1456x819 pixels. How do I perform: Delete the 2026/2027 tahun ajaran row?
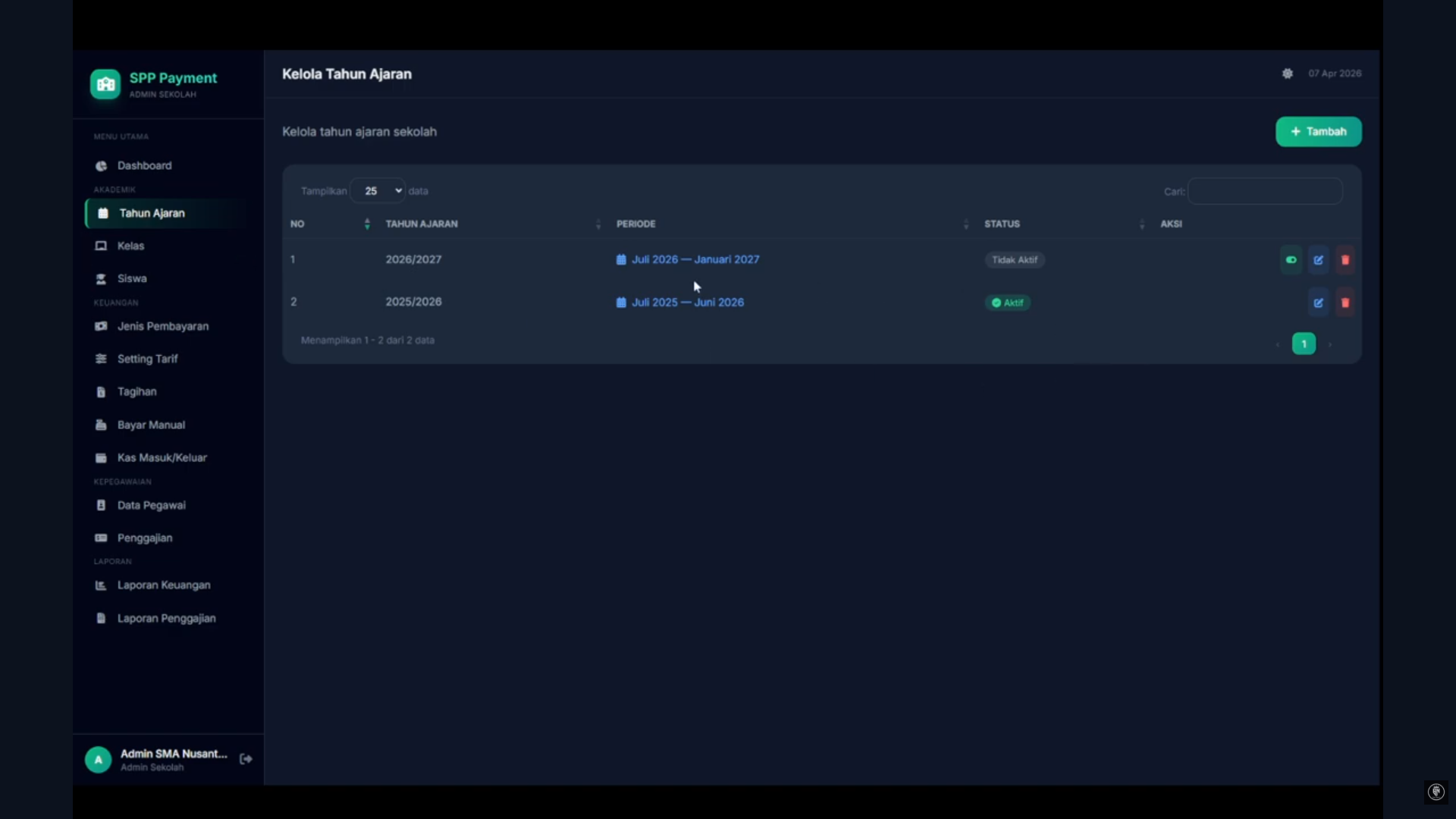tap(1345, 260)
